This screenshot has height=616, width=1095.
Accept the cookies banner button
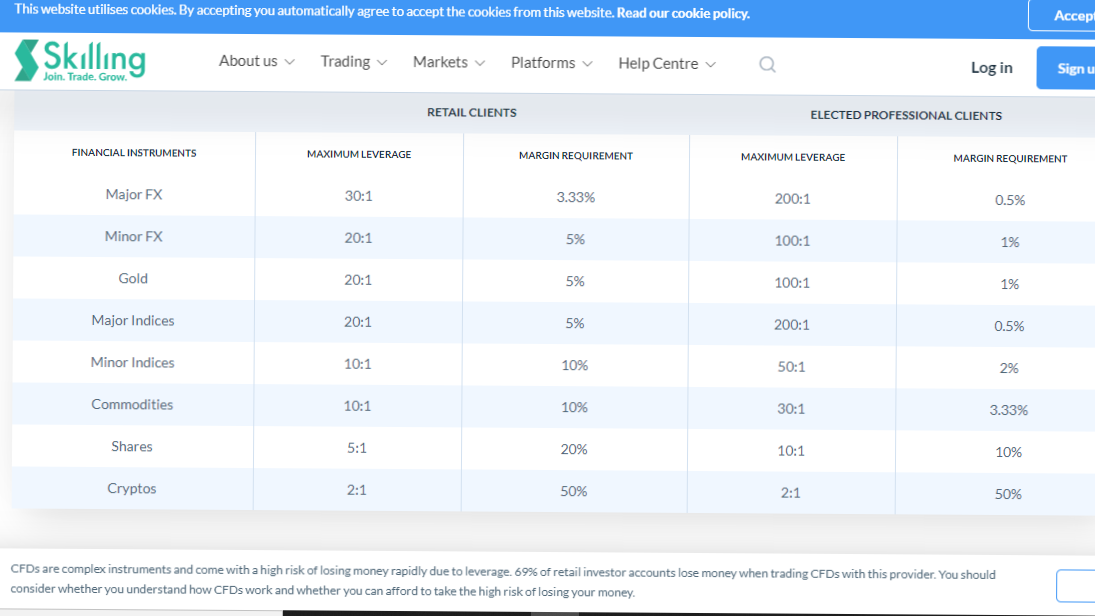point(1061,15)
